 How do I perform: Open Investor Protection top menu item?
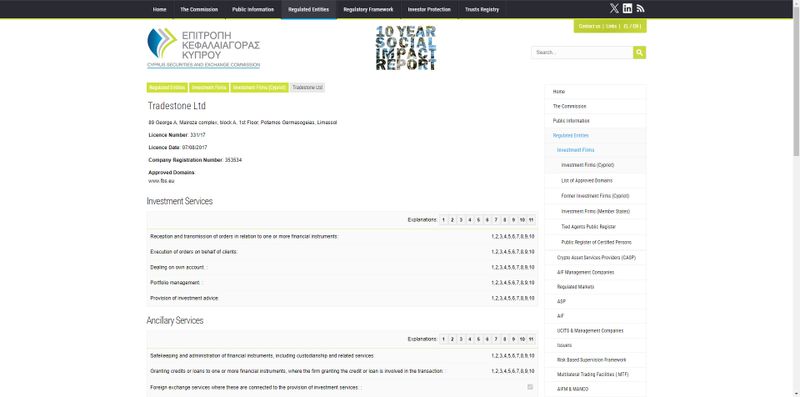pyautogui.click(x=429, y=9)
